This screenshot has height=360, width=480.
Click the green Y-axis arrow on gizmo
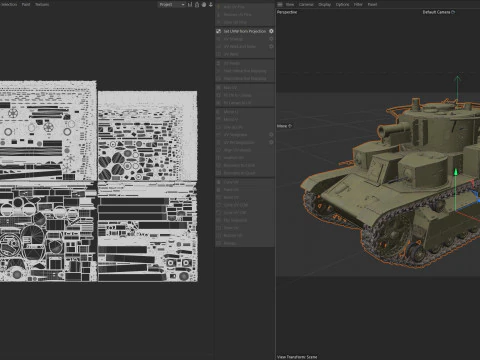coord(456,172)
